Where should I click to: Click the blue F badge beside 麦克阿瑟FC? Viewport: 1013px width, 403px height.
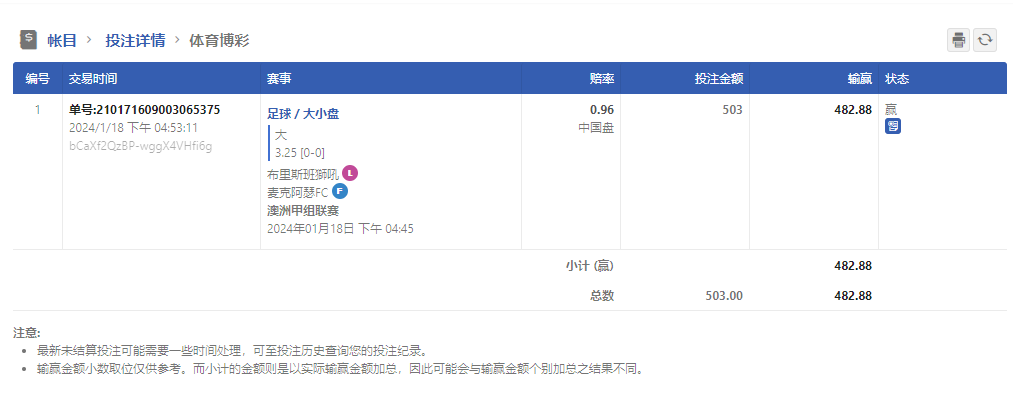(340, 191)
